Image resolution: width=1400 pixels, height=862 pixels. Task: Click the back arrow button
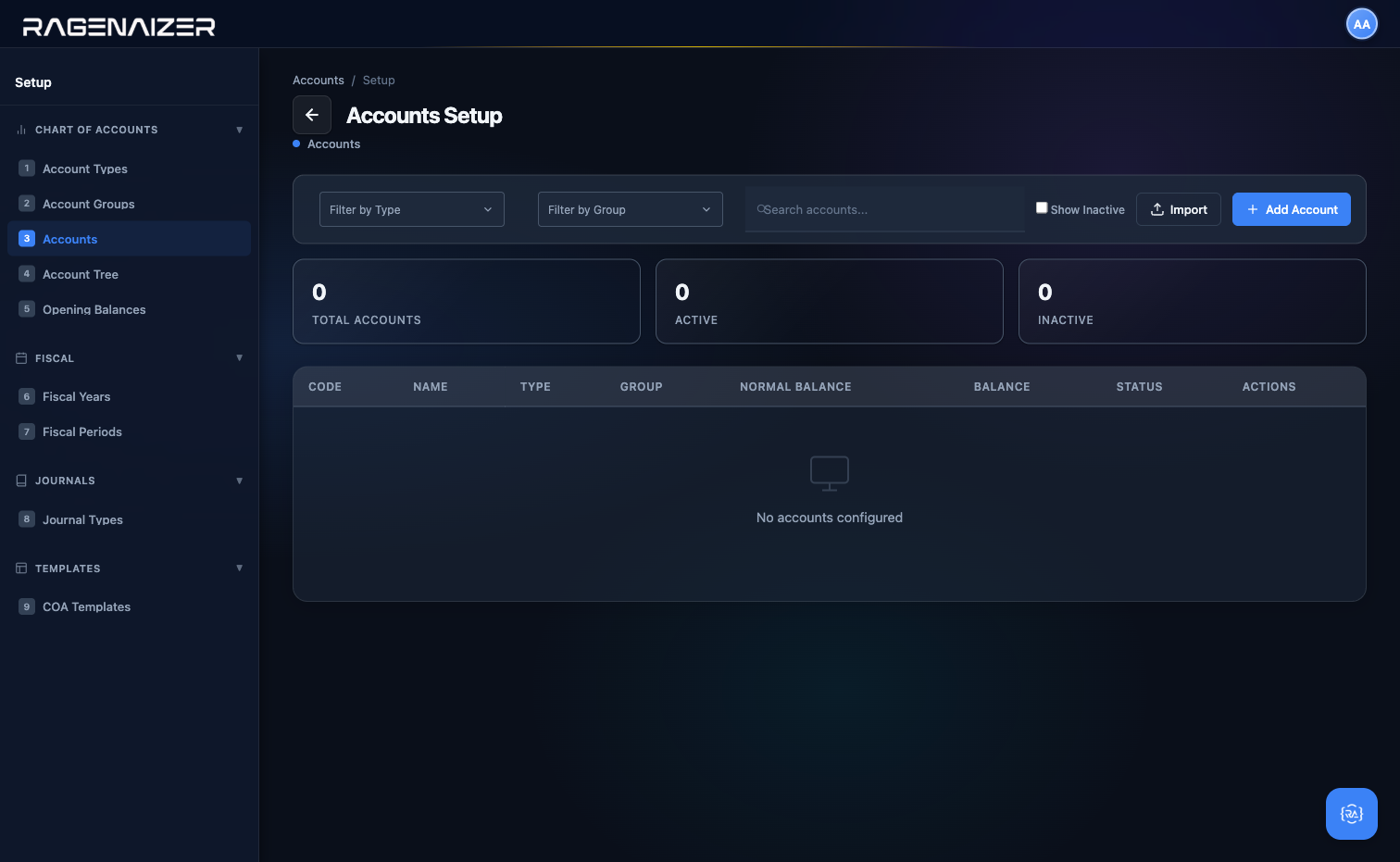pos(312,115)
